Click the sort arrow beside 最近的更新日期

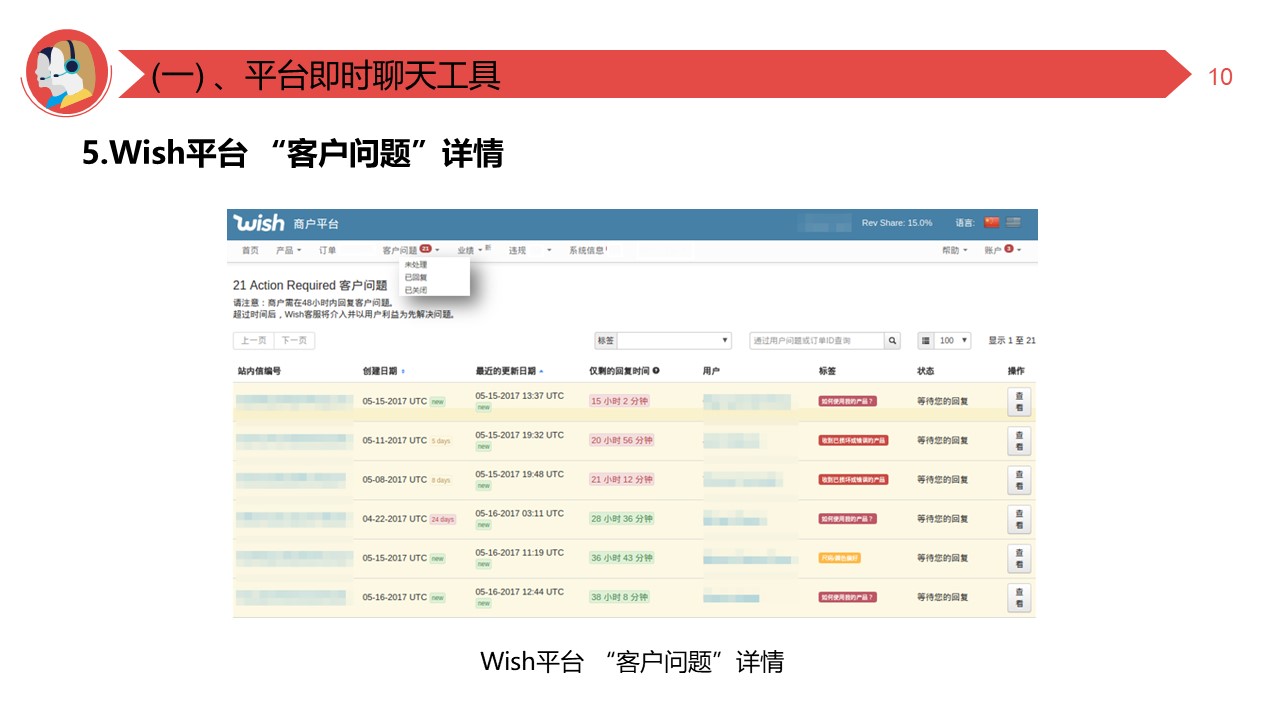click(541, 372)
